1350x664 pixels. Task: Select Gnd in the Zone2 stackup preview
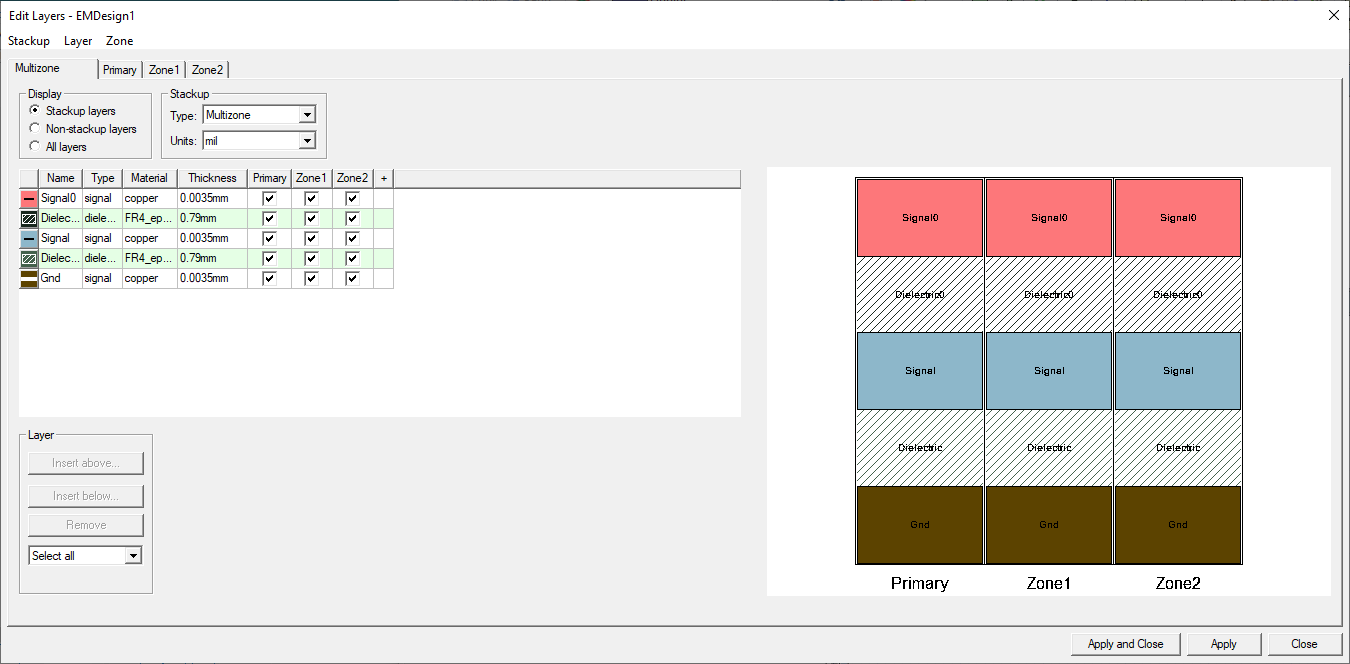click(1177, 524)
